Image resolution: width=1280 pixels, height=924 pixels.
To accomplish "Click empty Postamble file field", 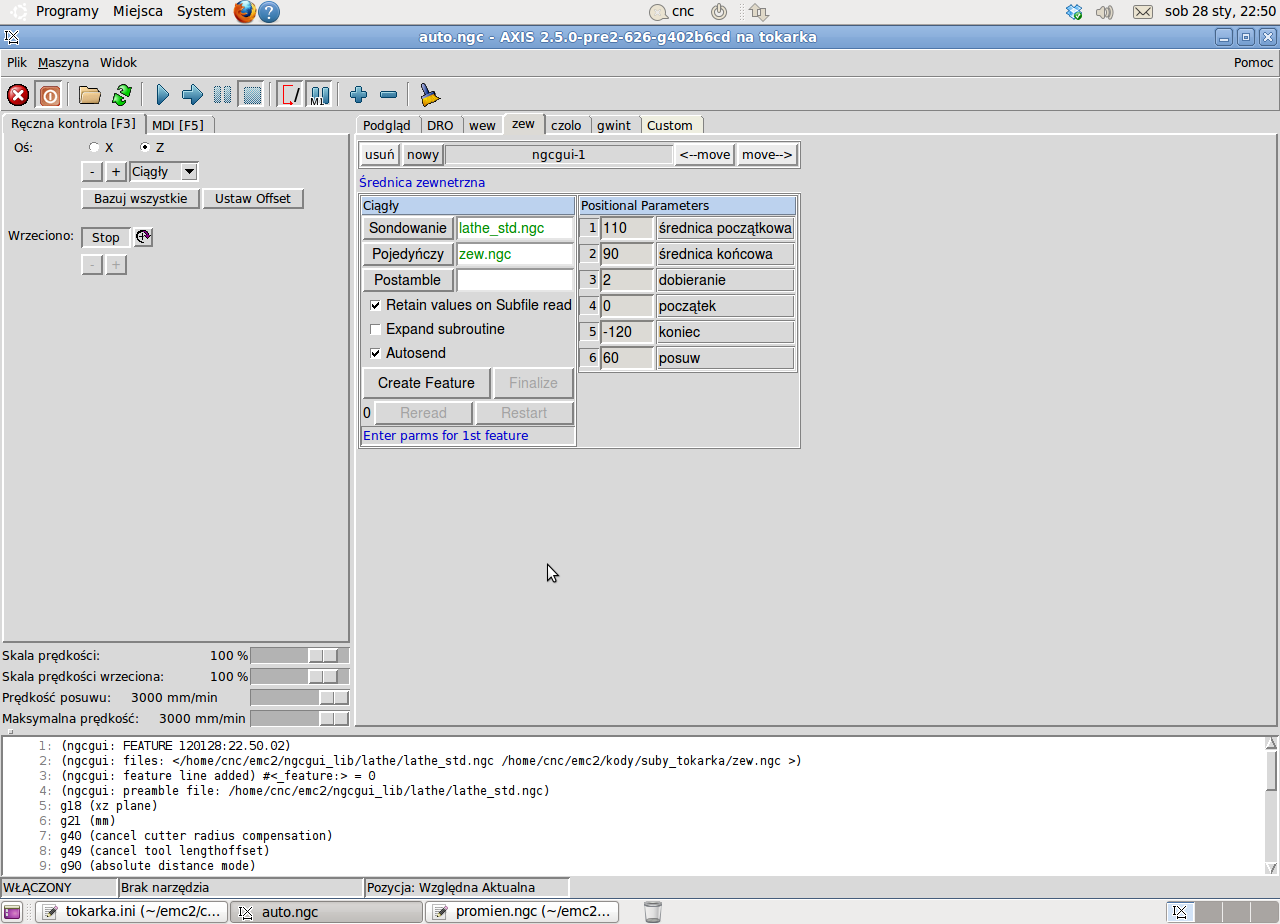I will [x=515, y=280].
